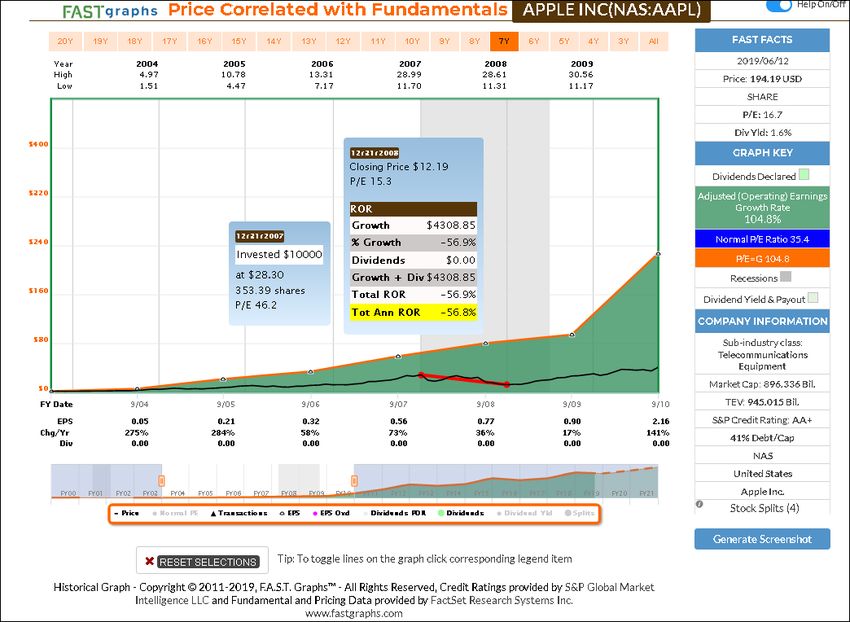The width and height of the screenshot is (850, 622).
Task: Toggle Dividends POR legend item
Action: click(x=397, y=513)
